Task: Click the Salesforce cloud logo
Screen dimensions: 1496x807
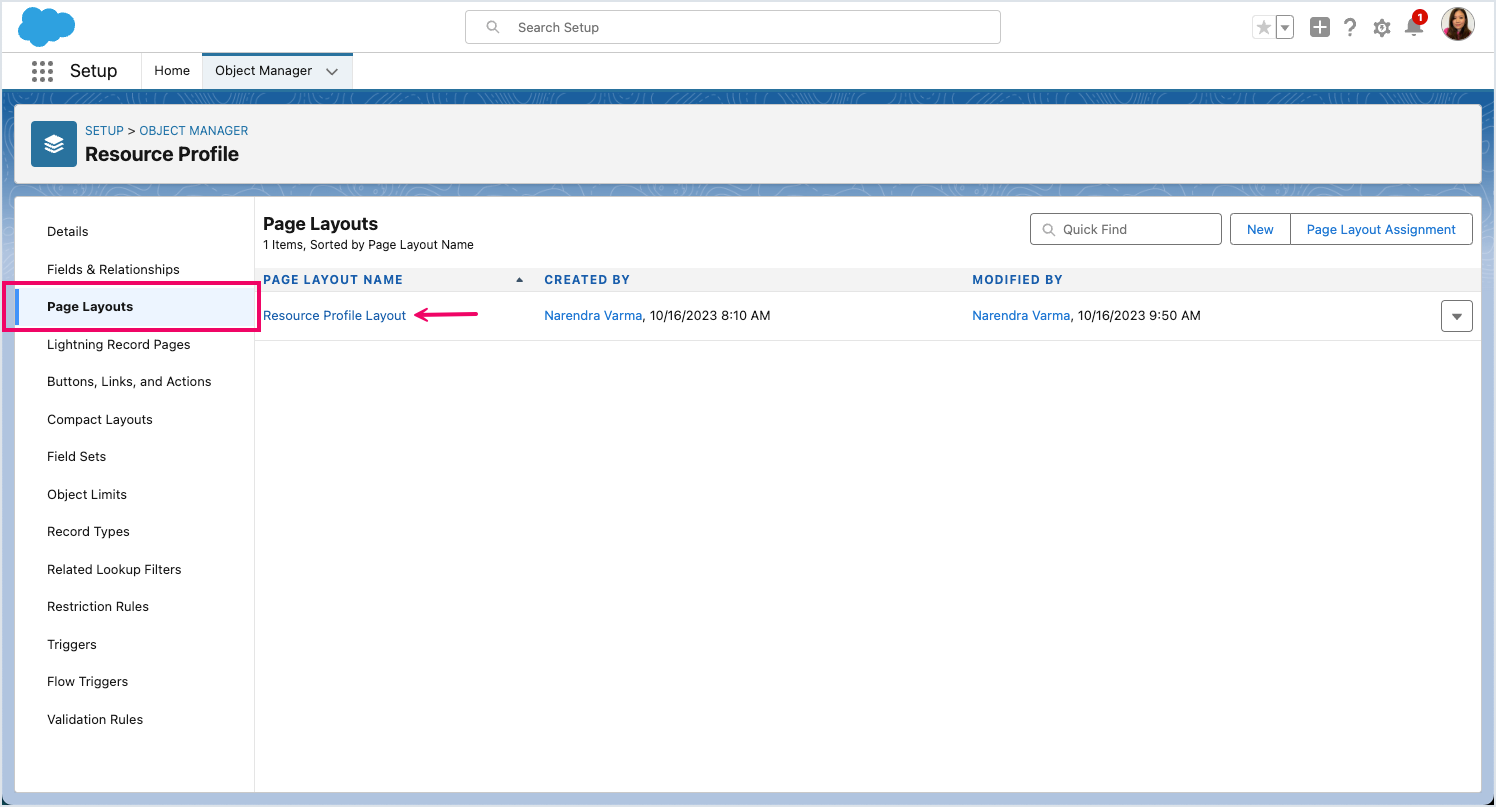Action: [46, 27]
